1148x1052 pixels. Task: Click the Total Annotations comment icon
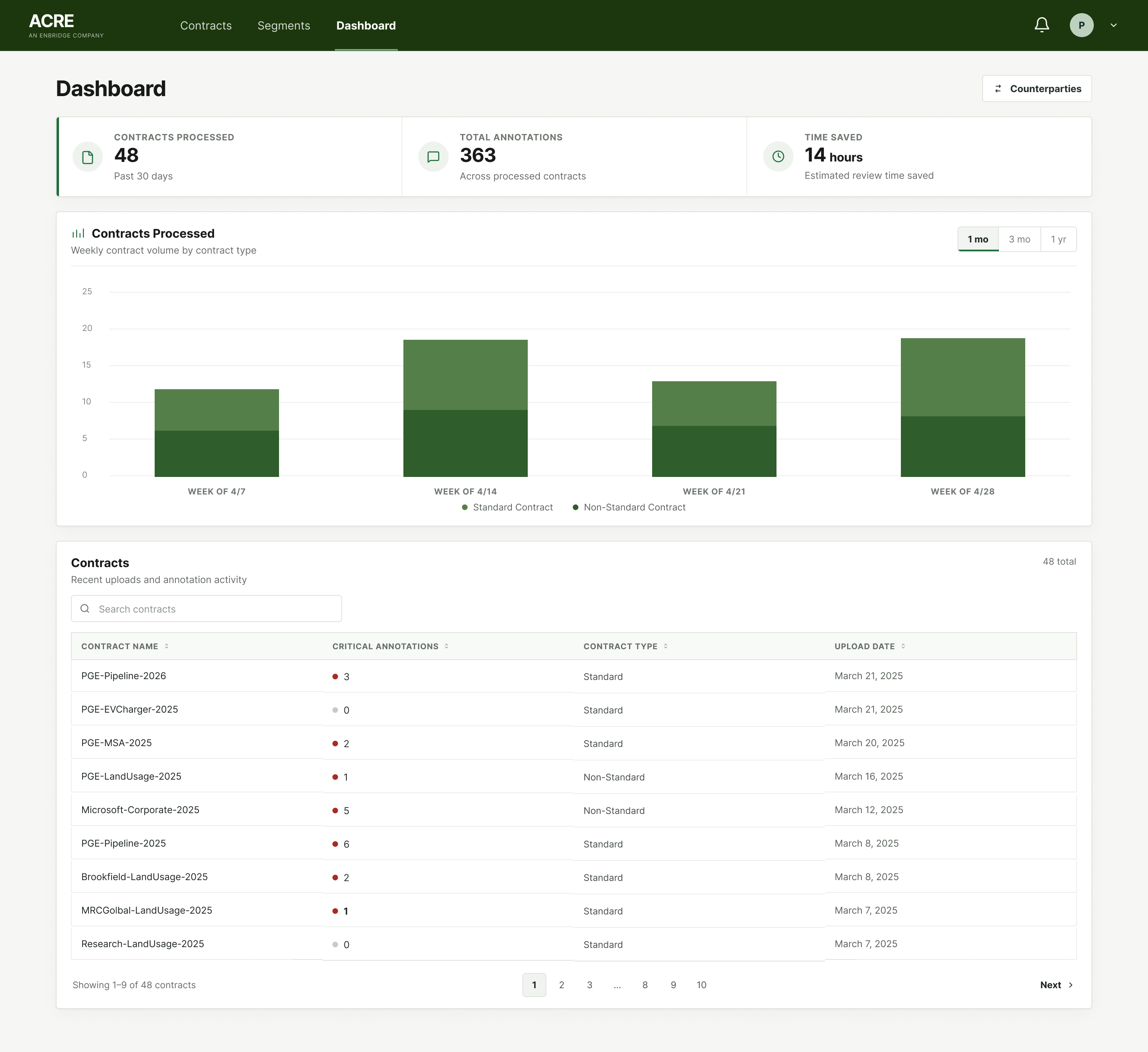(433, 157)
